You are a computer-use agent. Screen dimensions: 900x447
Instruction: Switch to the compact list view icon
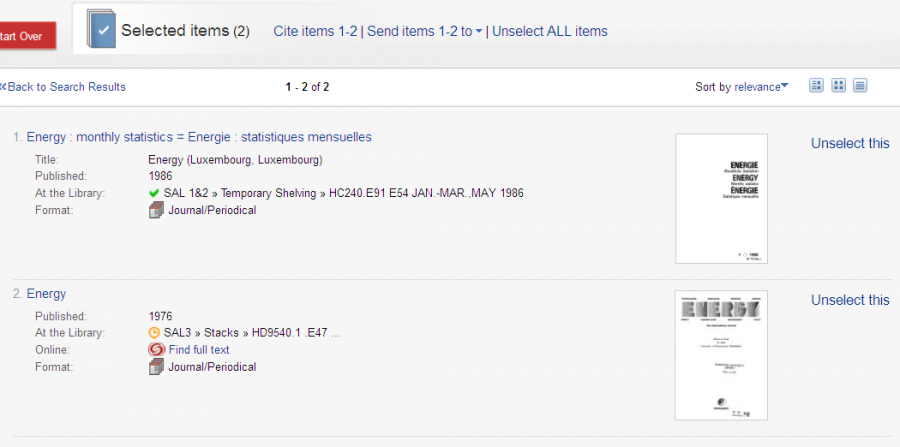pyautogui.click(x=860, y=86)
